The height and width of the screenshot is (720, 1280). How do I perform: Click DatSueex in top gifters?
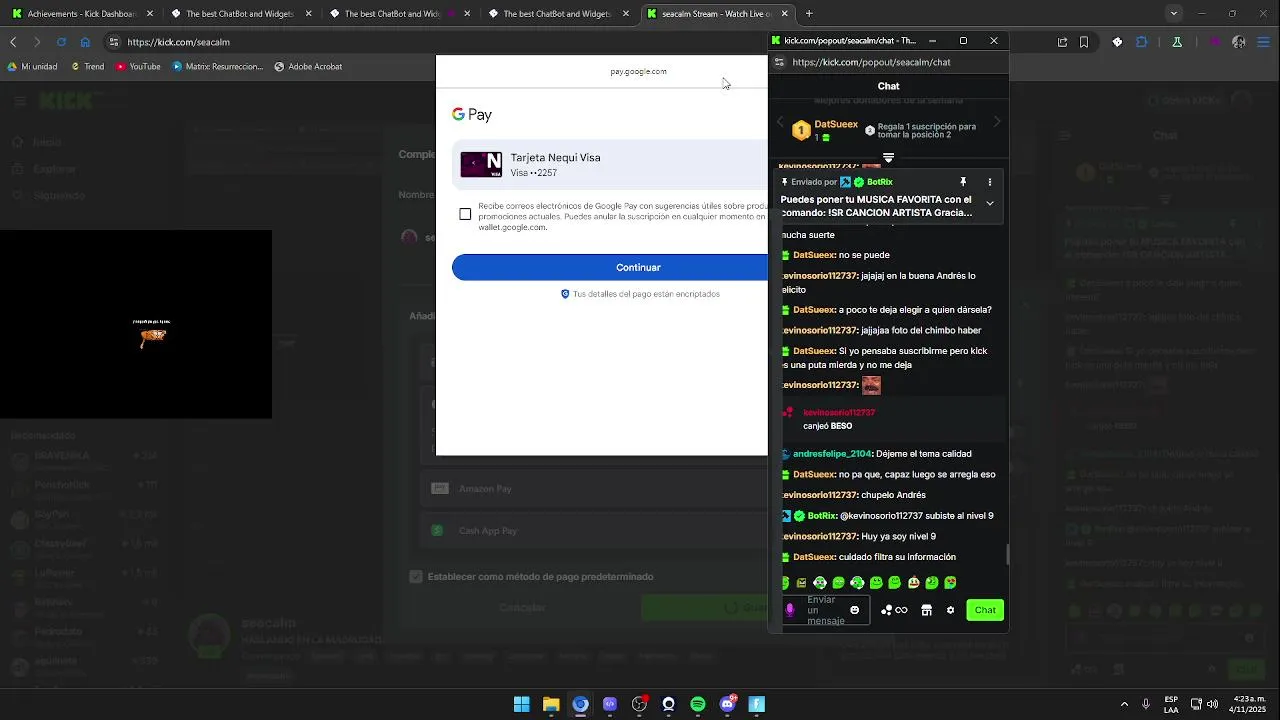tap(836, 125)
